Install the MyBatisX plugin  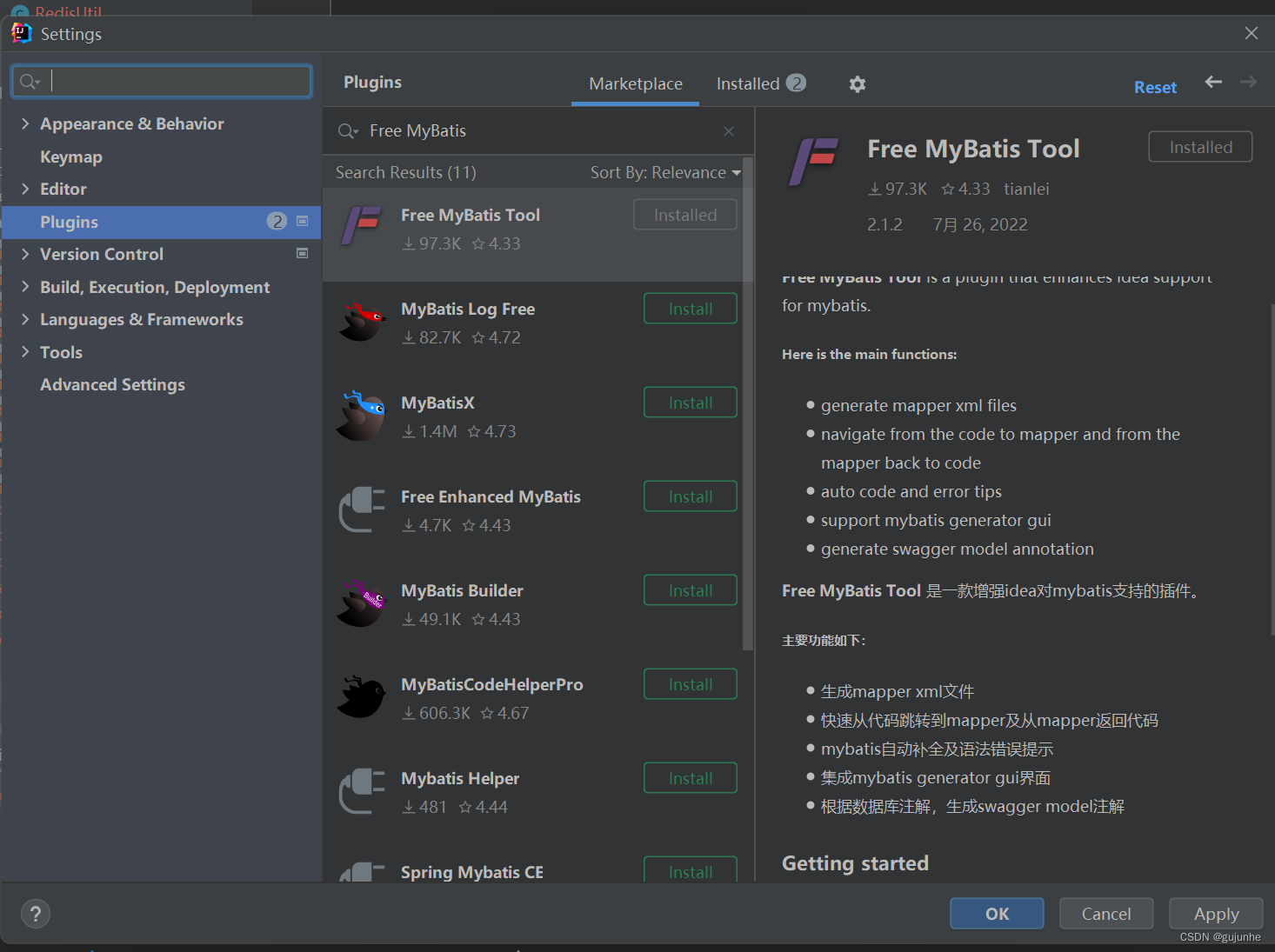pyautogui.click(x=690, y=403)
